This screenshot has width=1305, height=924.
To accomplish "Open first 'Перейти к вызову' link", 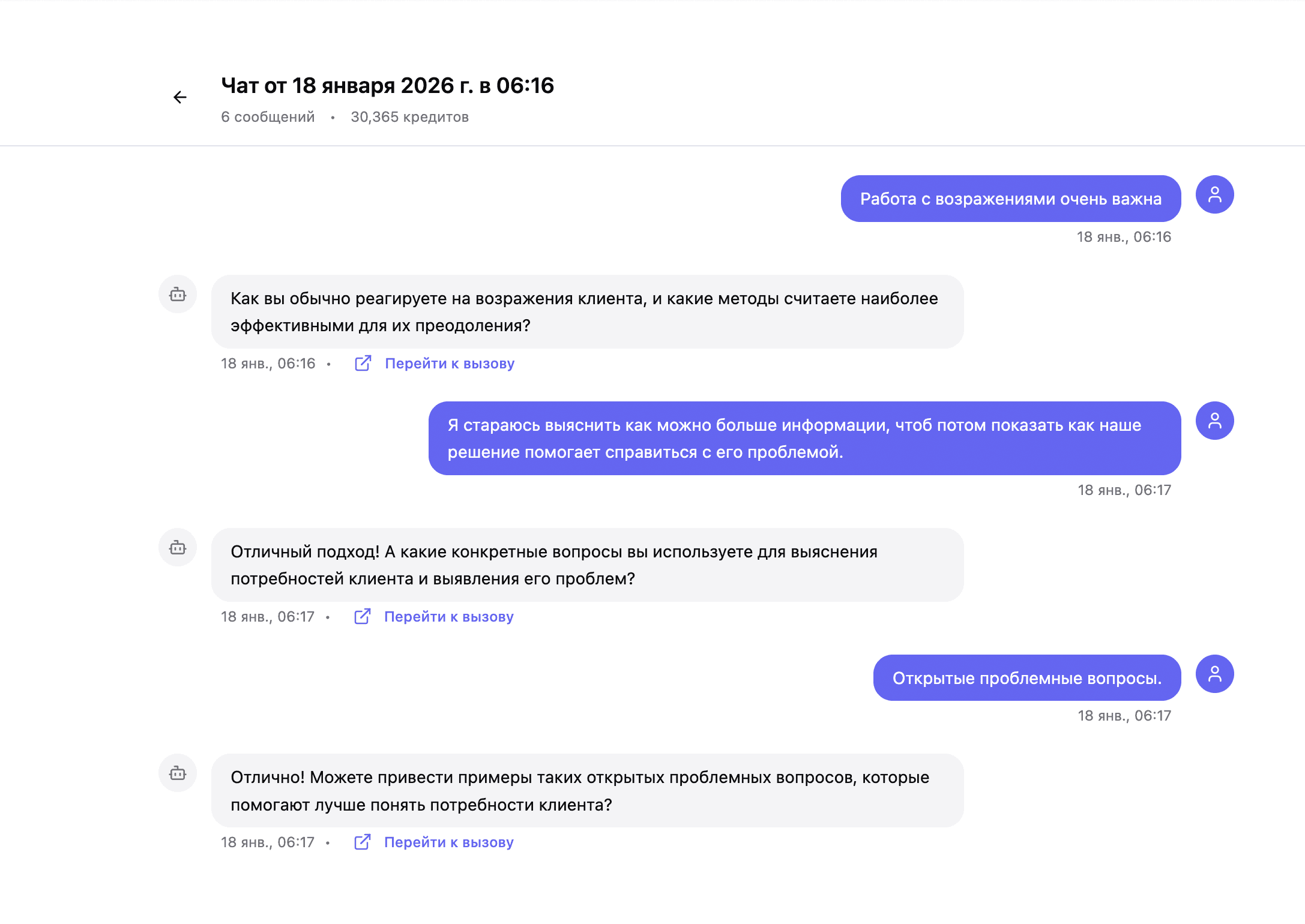I will click(450, 364).
